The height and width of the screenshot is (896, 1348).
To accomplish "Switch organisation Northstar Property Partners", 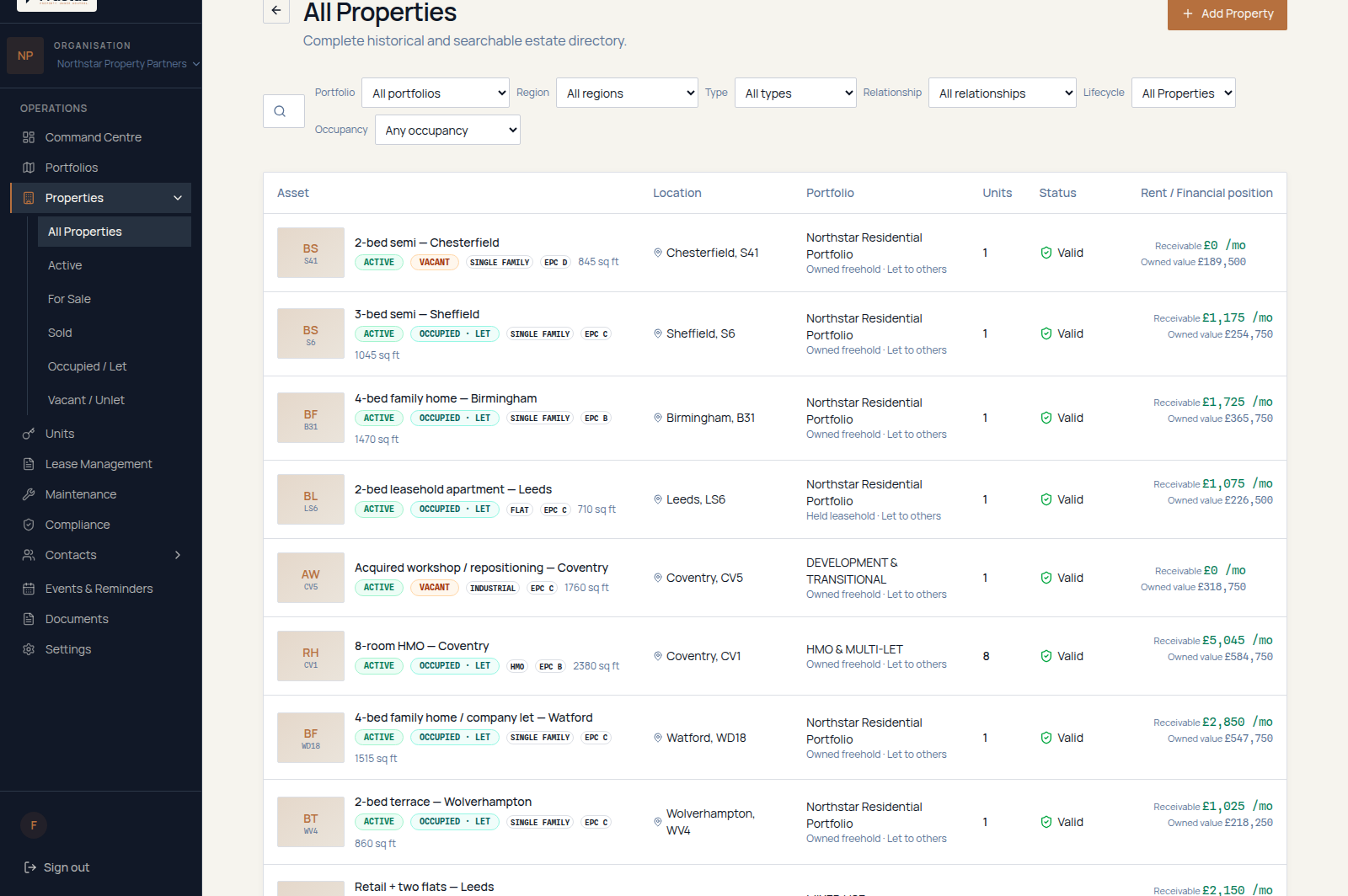I will [128, 64].
